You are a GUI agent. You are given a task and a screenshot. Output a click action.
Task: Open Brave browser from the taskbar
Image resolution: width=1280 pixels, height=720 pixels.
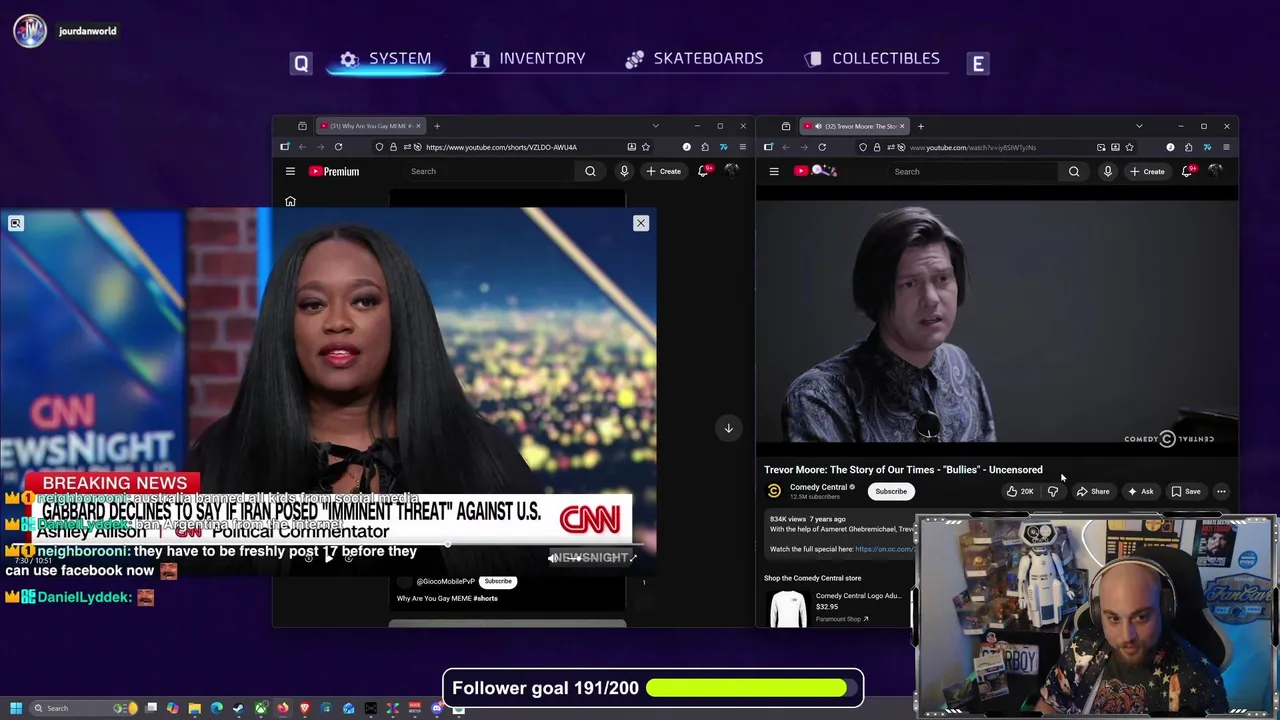(305, 708)
